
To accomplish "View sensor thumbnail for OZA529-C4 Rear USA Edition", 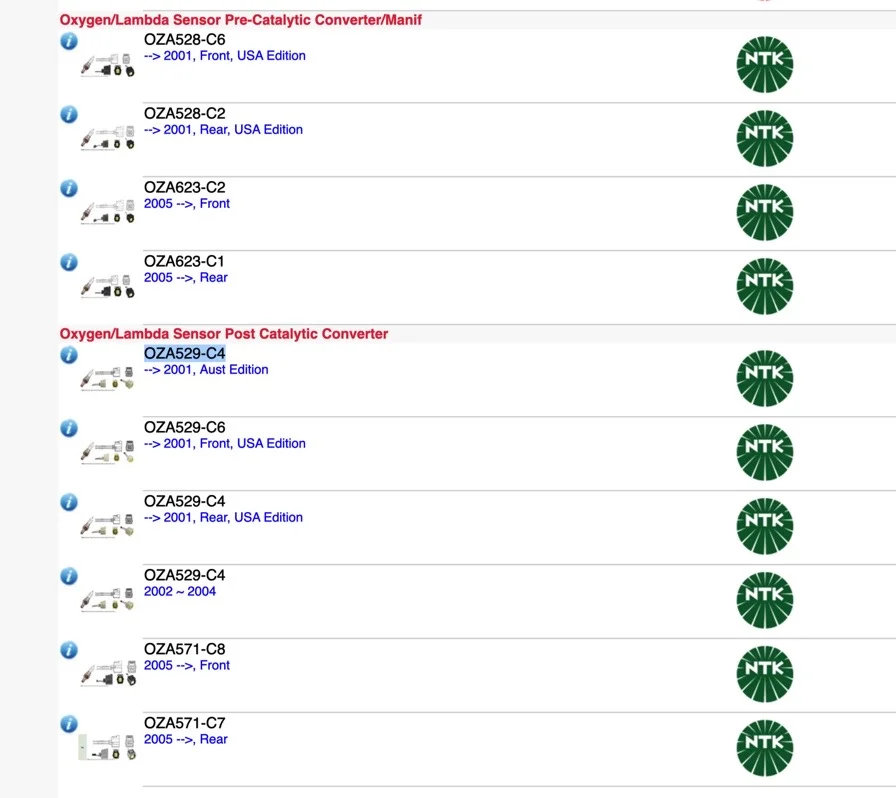I will click(x=108, y=525).
